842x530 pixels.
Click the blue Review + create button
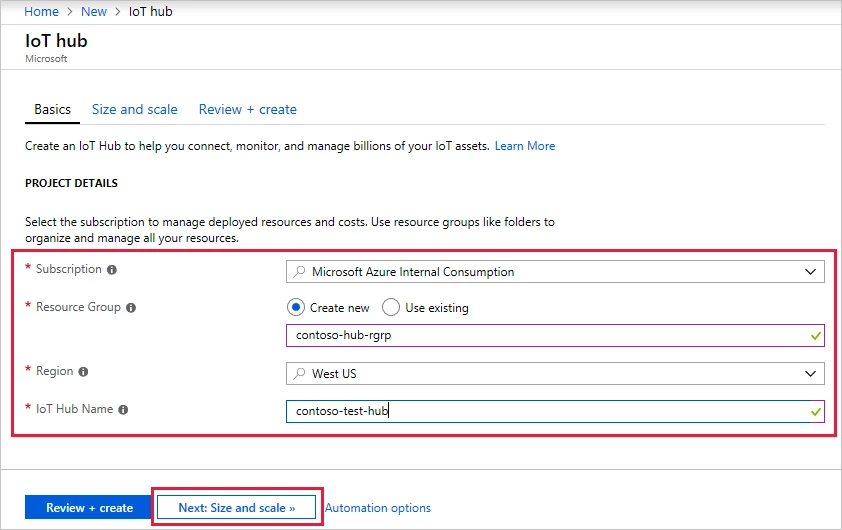click(x=89, y=507)
